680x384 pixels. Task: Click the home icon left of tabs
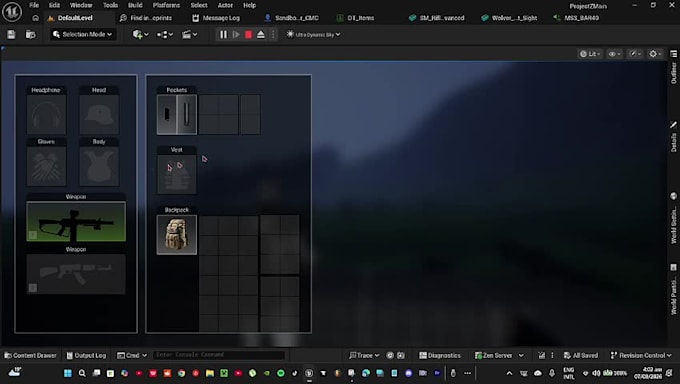[x=36, y=18]
